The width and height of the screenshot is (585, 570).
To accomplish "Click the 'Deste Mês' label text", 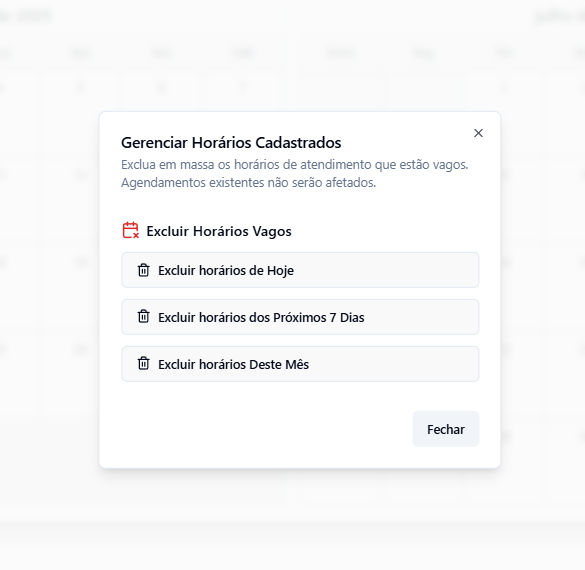I will coord(279,364).
